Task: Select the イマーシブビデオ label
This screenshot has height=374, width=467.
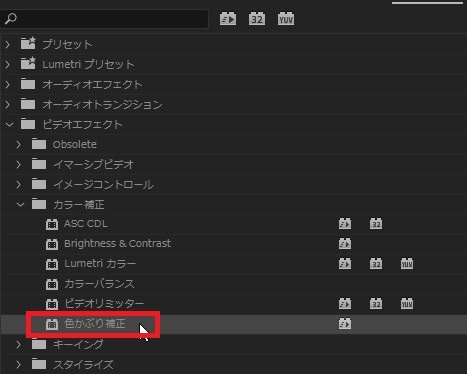Action: point(93,164)
